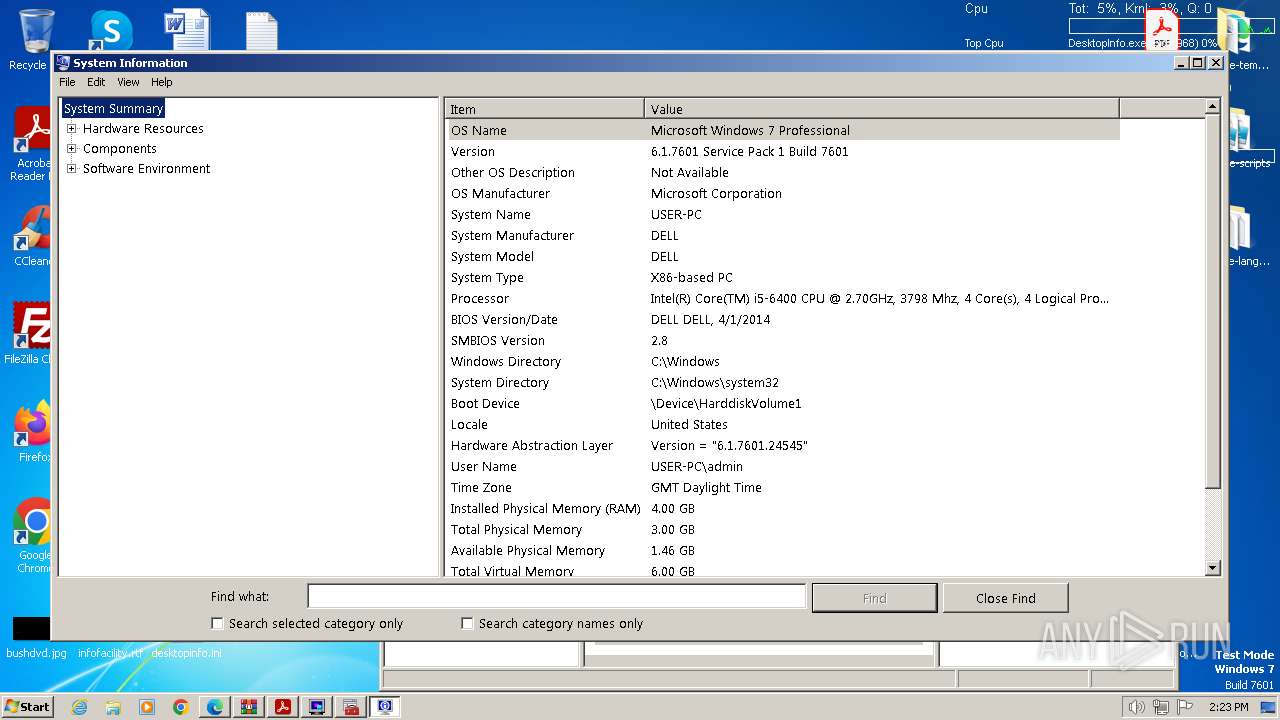
Task: Expand the Components node
Action: [72, 149]
